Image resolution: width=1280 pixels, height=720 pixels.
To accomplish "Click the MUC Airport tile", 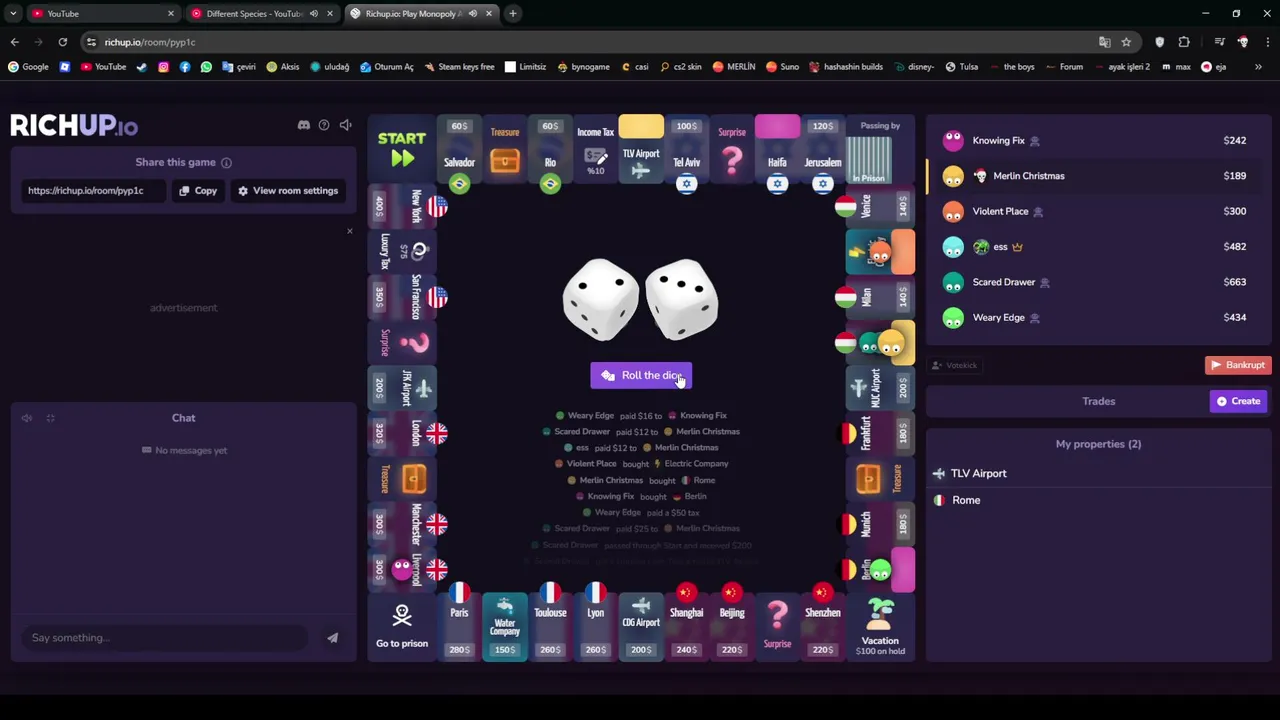I will 880,388.
